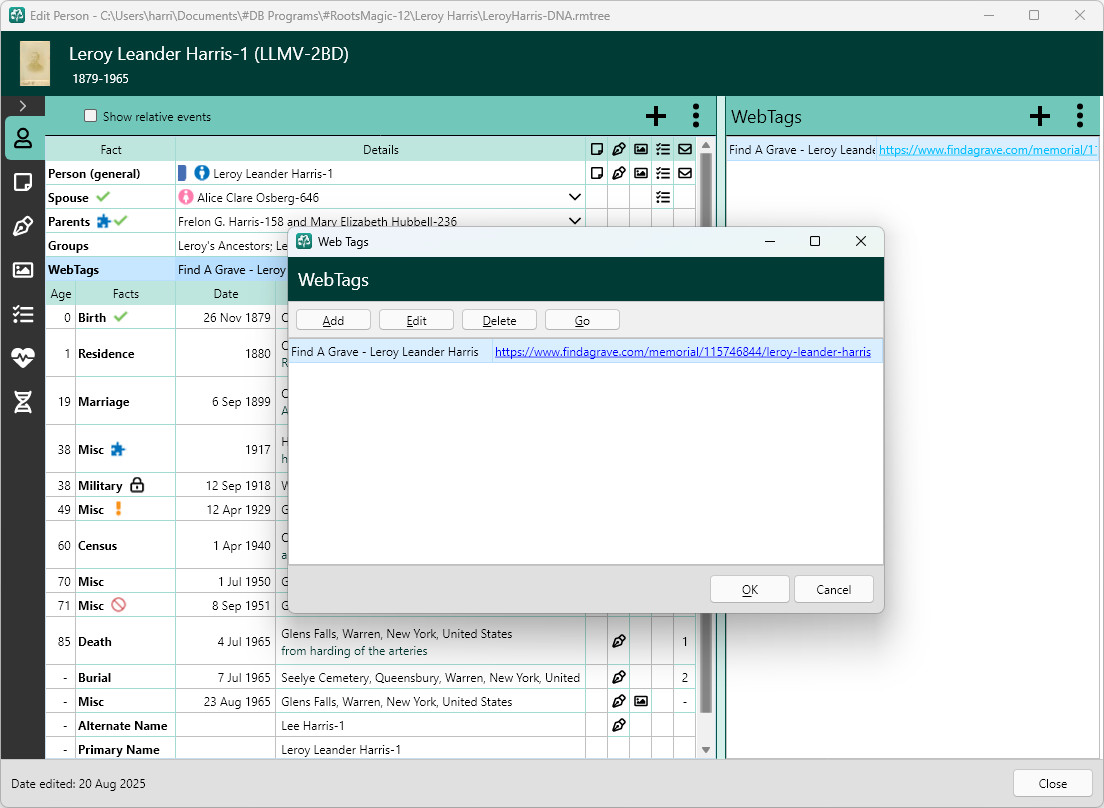Open the Notes panel in left sidebar
Screen dimensions: 1104x808
(x=23, y=183)
